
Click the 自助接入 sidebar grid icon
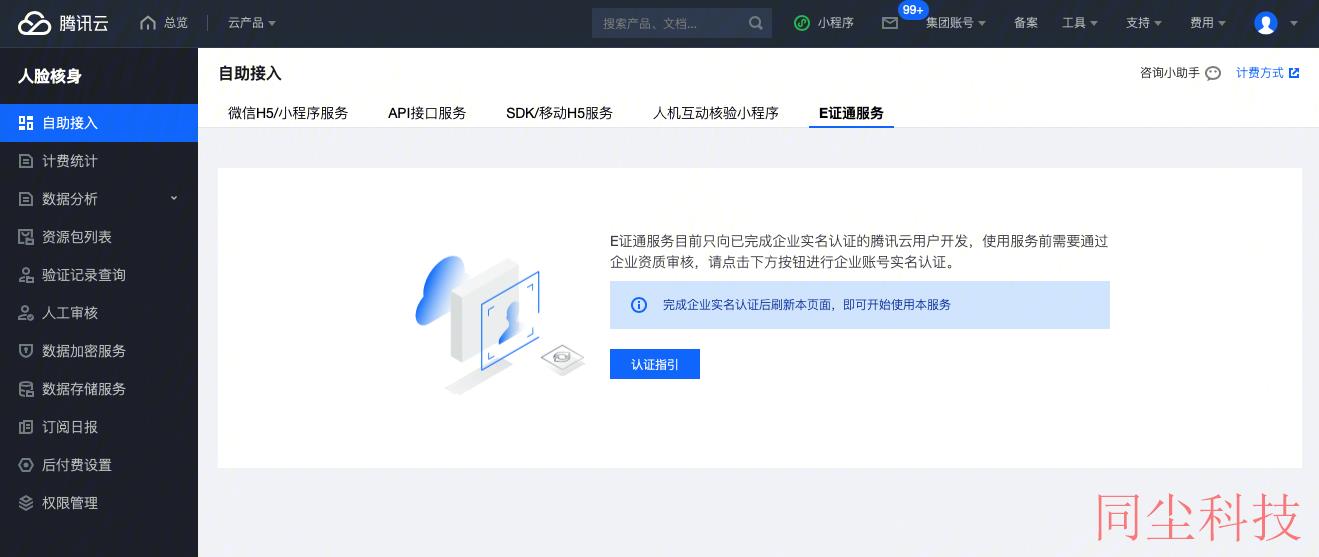coord(26,123)
